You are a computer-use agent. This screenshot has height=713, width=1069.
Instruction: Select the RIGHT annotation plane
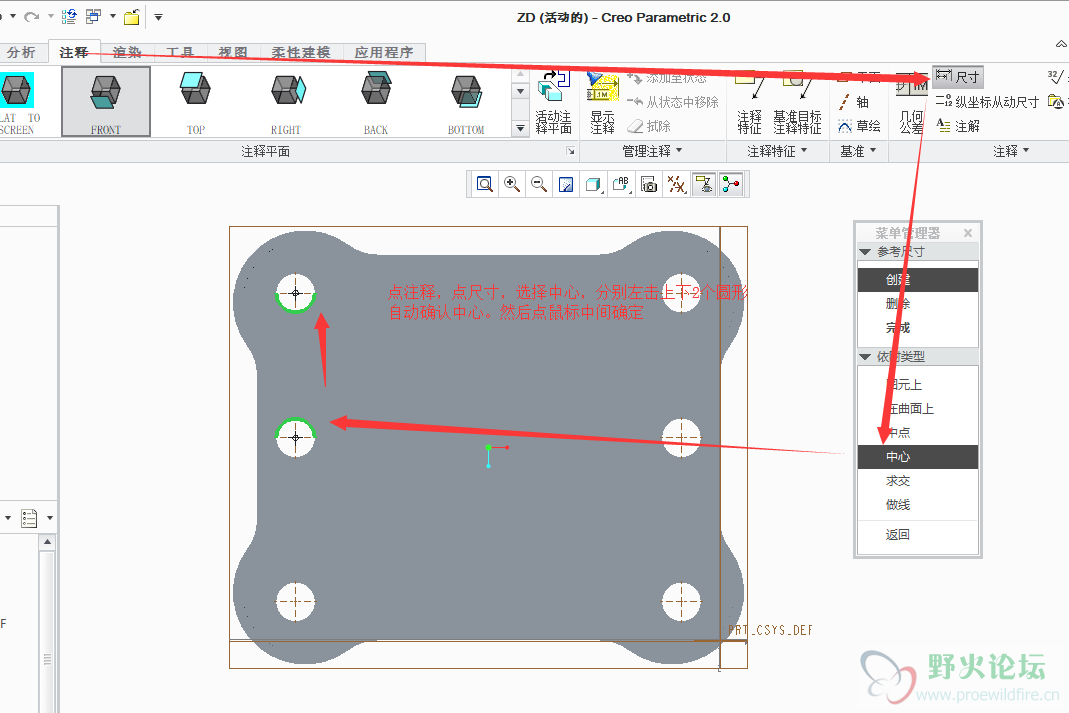click(286, 102)
